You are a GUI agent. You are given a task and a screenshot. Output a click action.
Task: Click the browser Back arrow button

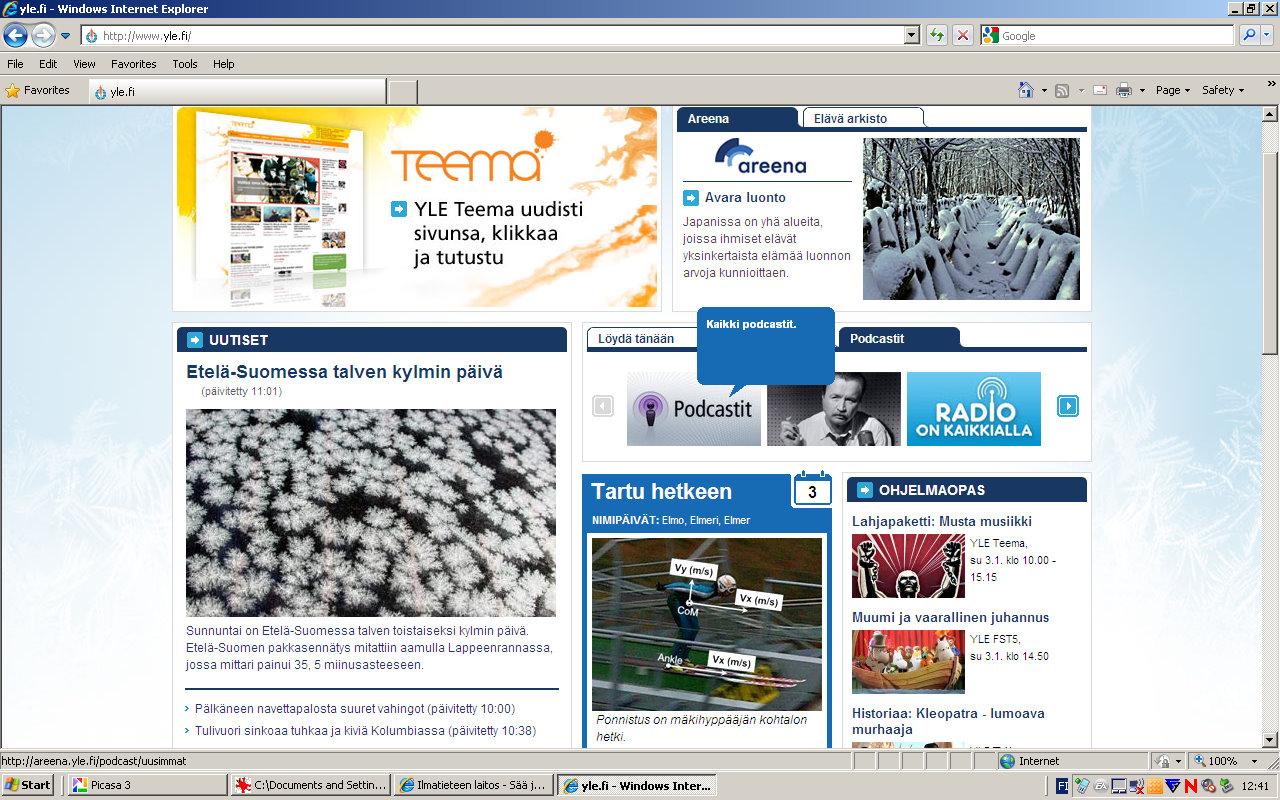[15, 35]
